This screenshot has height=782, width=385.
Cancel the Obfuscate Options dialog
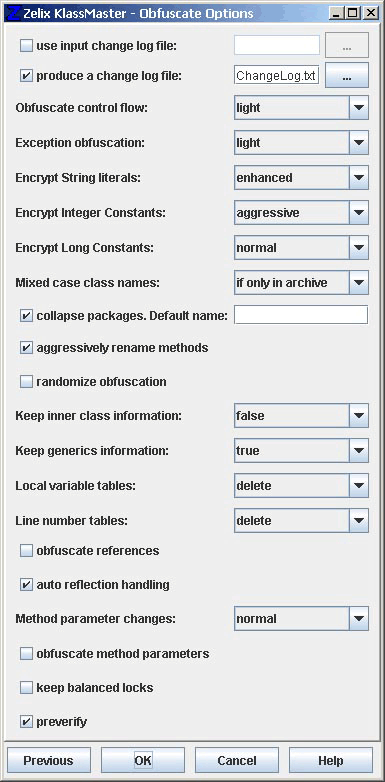pos(237,760)
